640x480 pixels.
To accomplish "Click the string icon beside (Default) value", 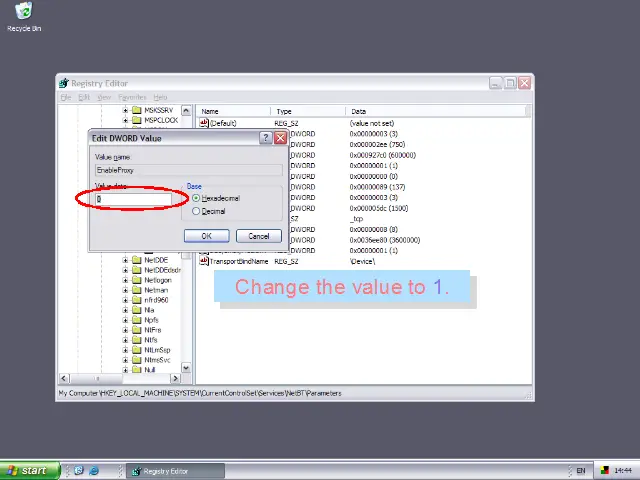I will point(204,123).
